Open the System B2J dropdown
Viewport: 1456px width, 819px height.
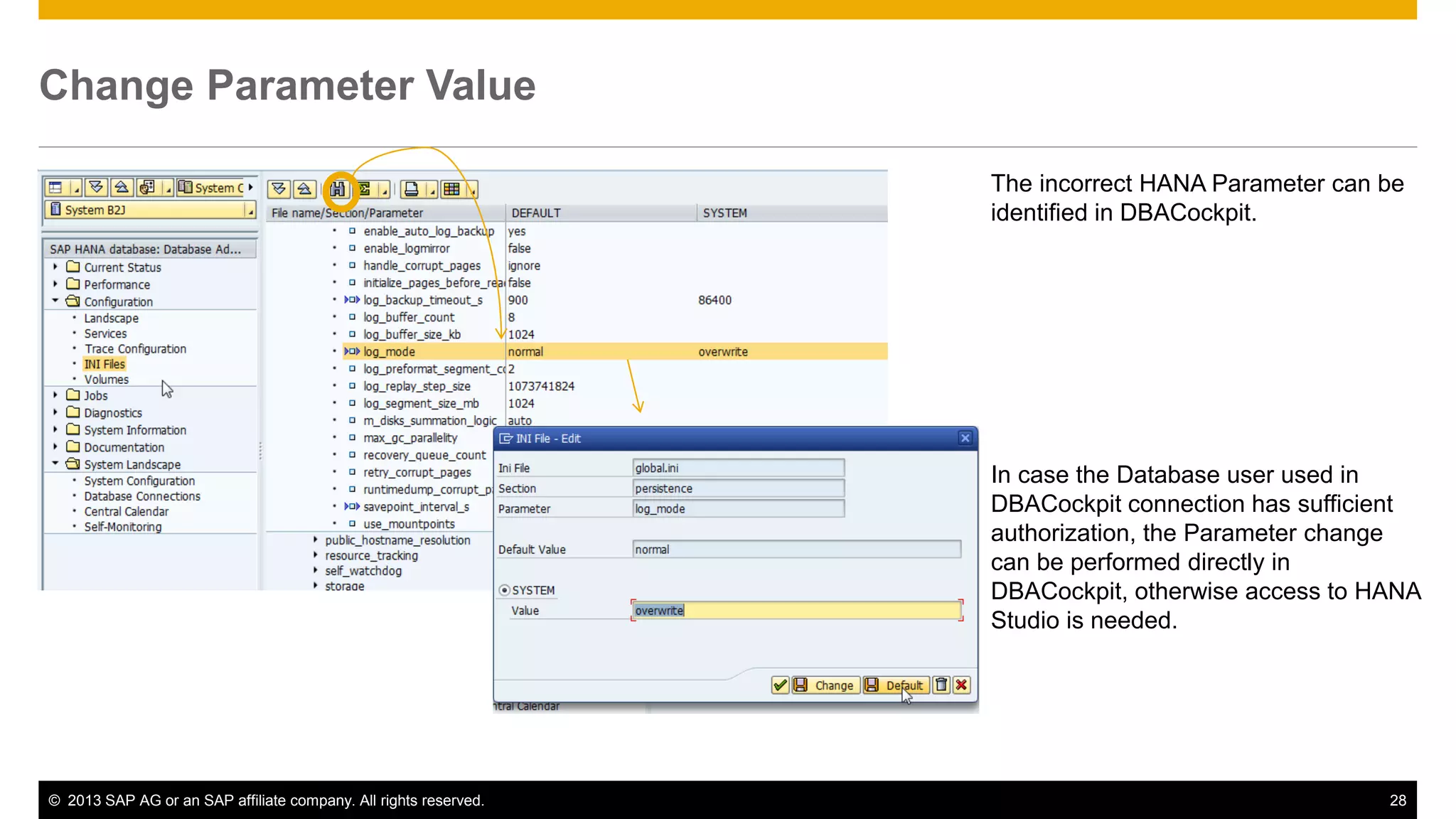pyautogui.click(x=250, y=211)
